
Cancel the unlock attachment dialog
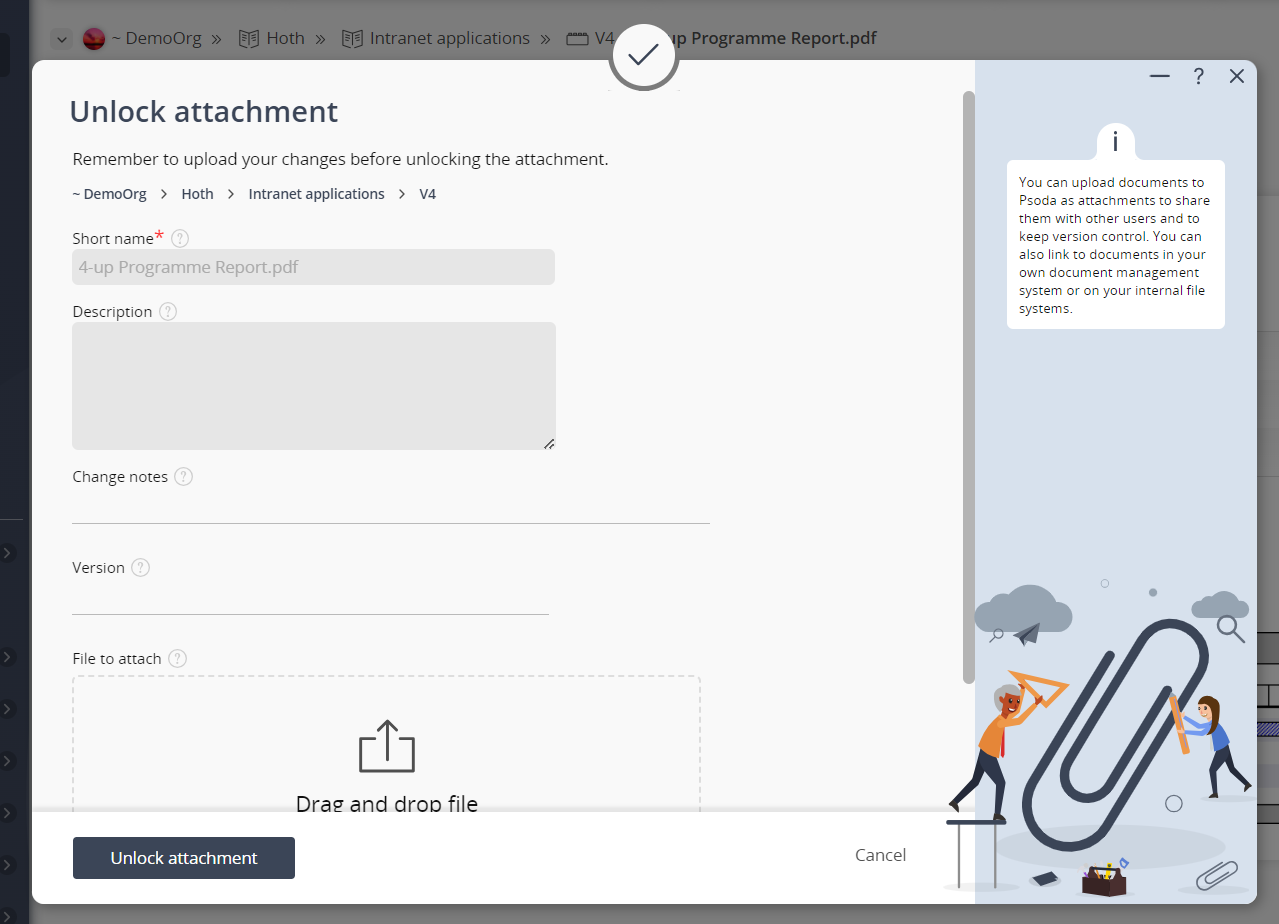tap(880, 855)
